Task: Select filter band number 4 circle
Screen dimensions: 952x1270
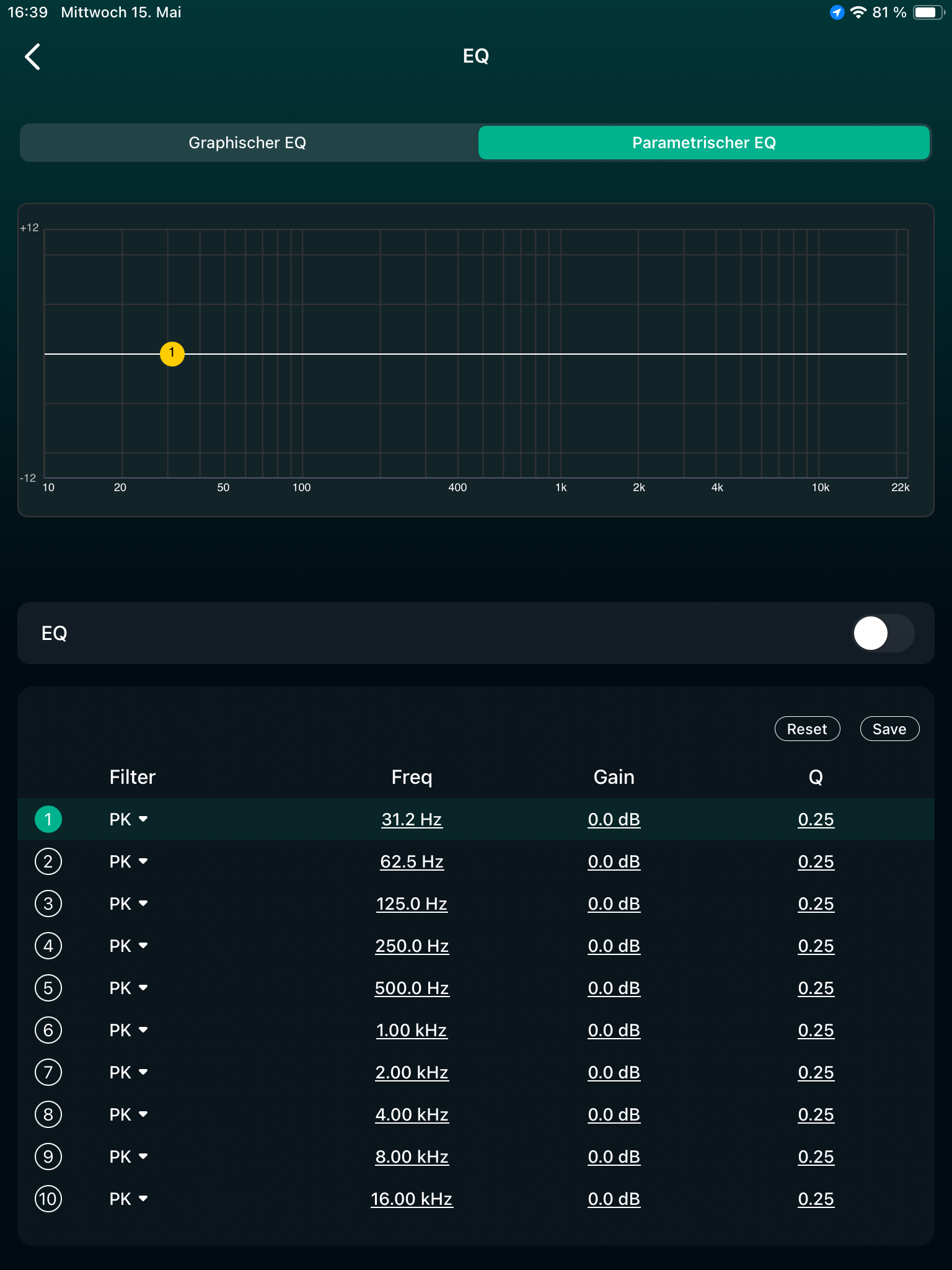Action: click(48, 946)
